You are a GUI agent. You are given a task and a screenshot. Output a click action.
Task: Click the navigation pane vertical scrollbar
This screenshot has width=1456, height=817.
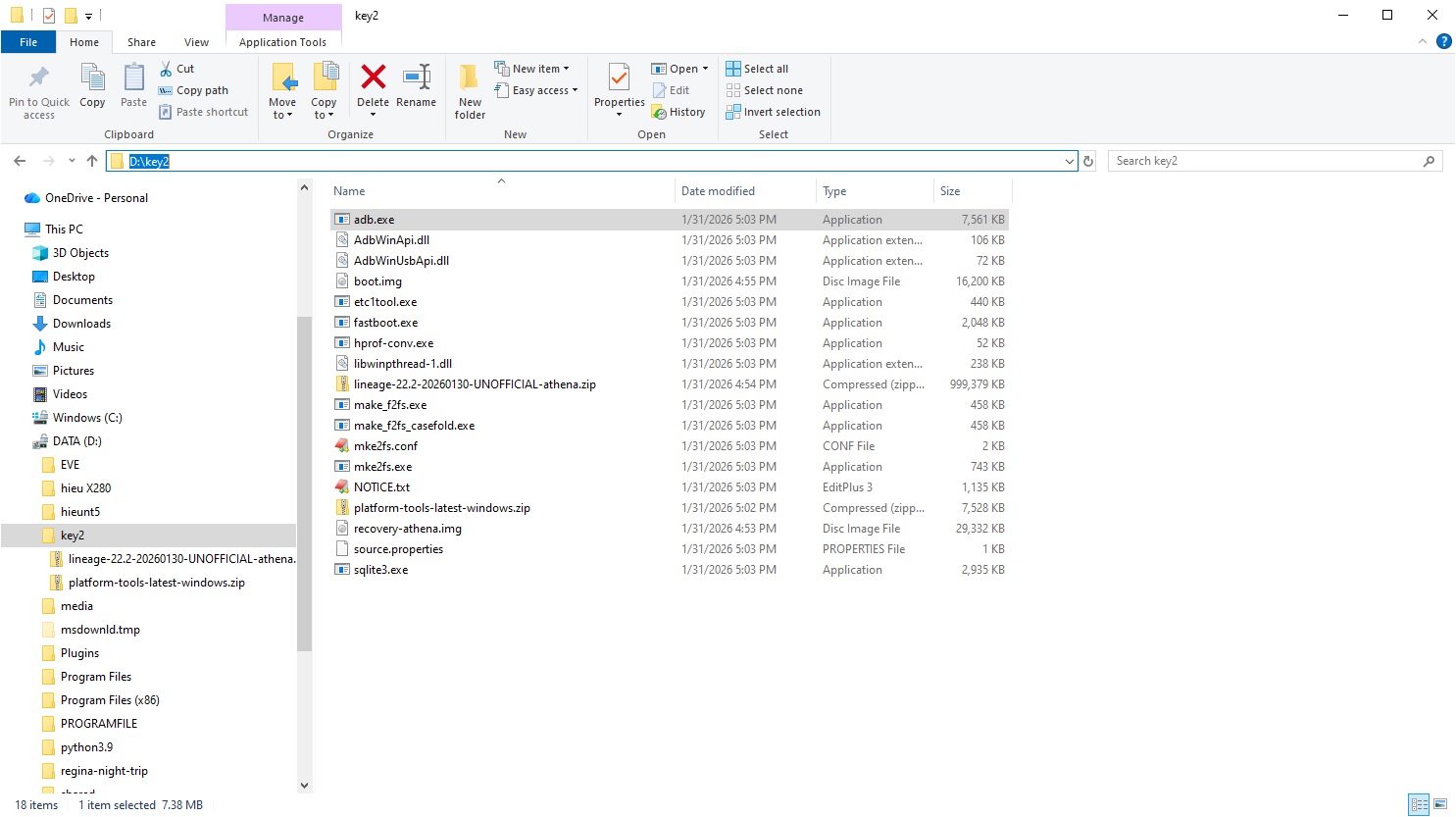coord(304,481)
